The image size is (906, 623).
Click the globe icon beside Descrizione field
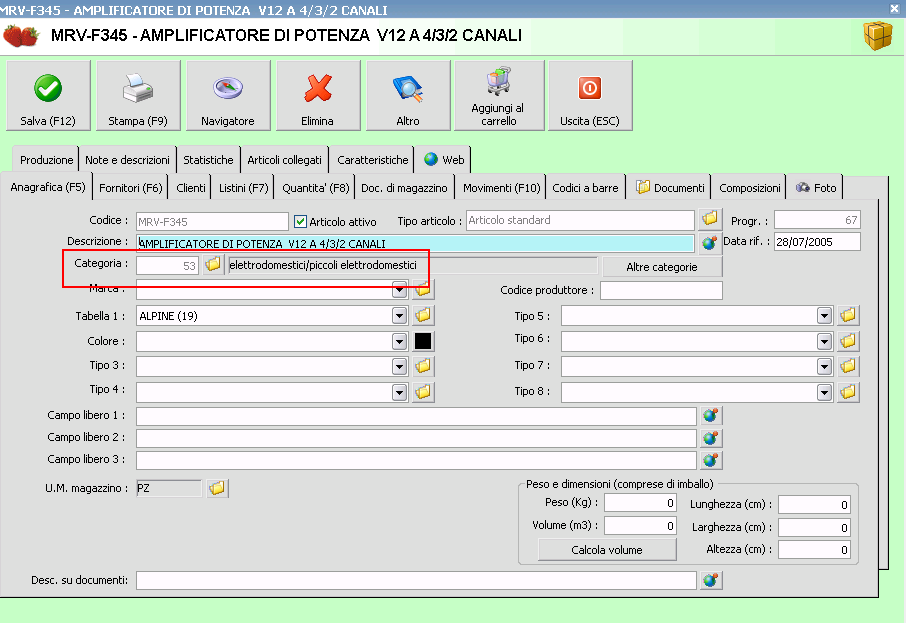coord(710,243)
